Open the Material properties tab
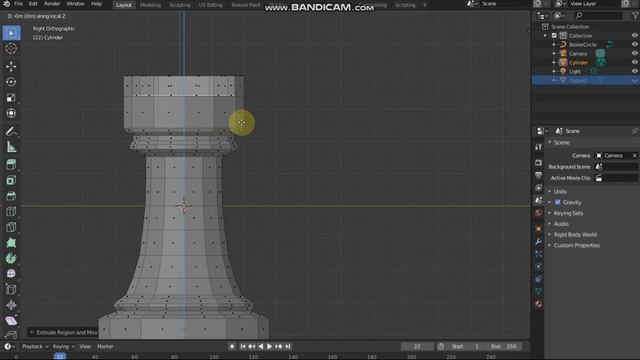 tap(539, 304)
